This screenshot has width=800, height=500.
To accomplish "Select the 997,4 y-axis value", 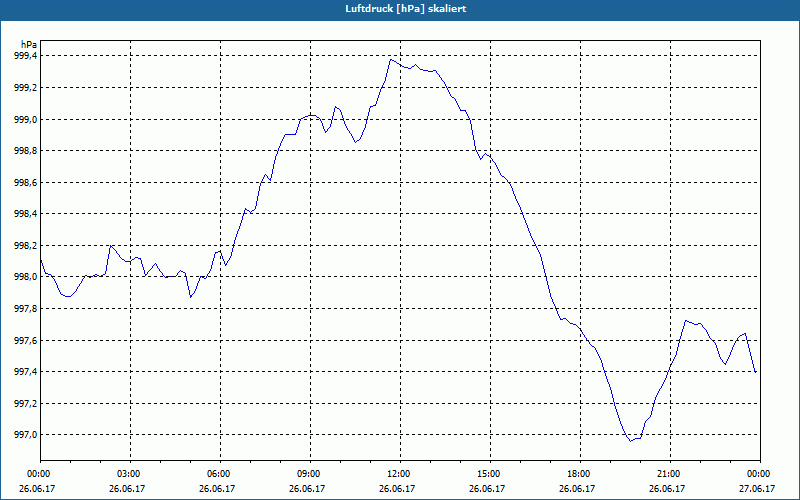I will 26,372.
